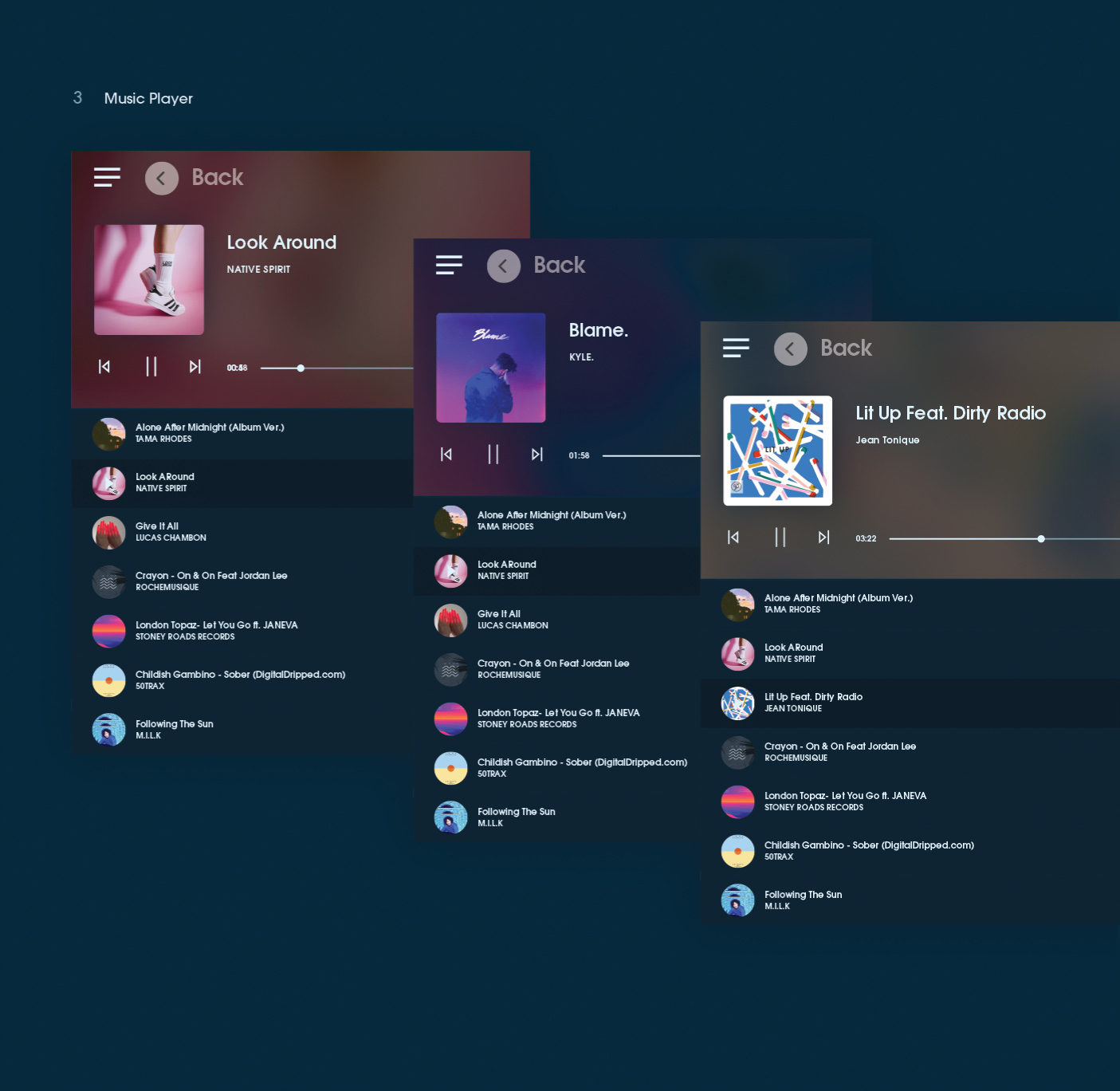The height and width of the screenshot is (1091, 1120).
Task: Open hamburger menu in Look Around player
Action: [x=107, y=177]
